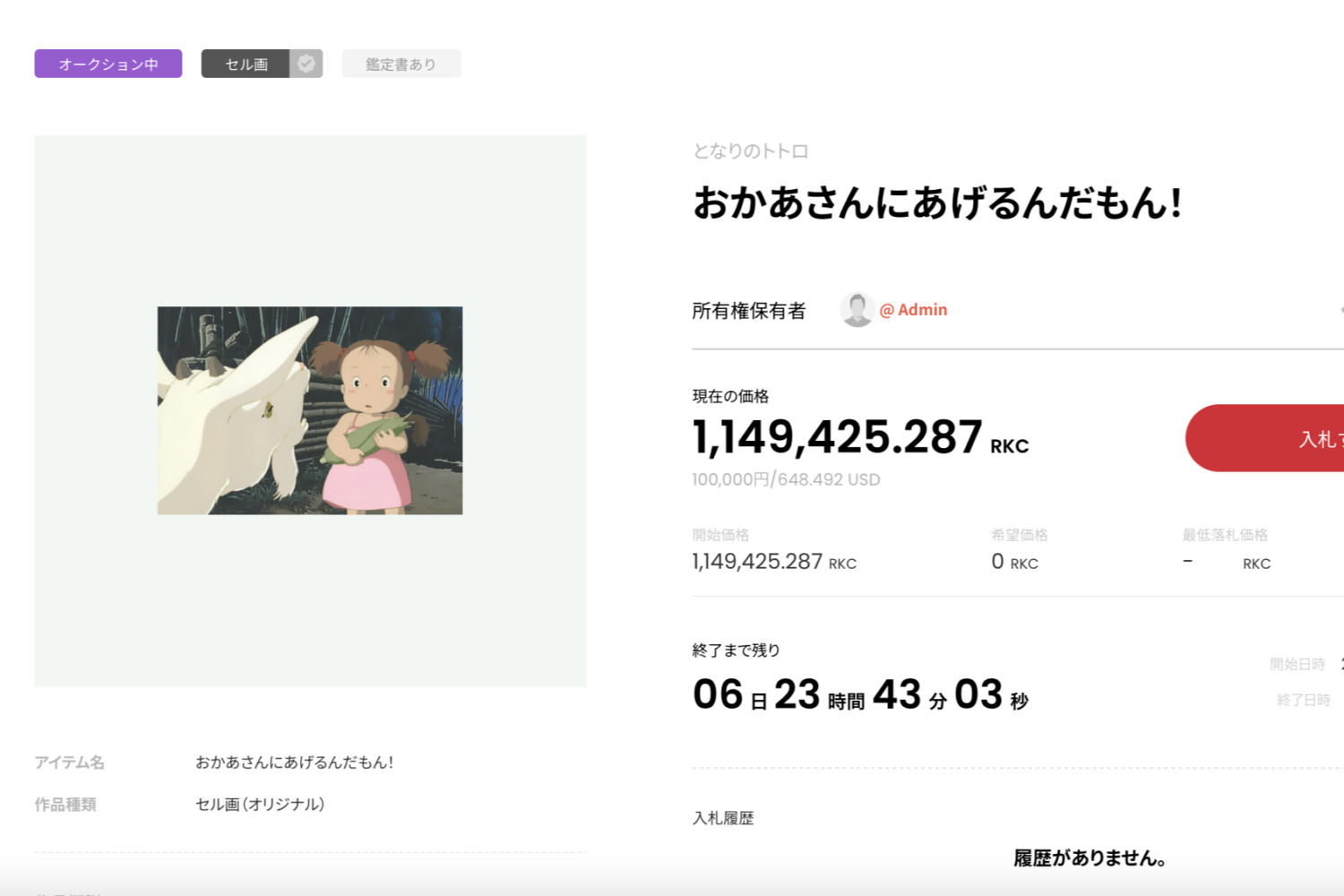1344x896 pixels.
Task: Open the Totoro cel artwork thumbnail
Action: (310, 410)
